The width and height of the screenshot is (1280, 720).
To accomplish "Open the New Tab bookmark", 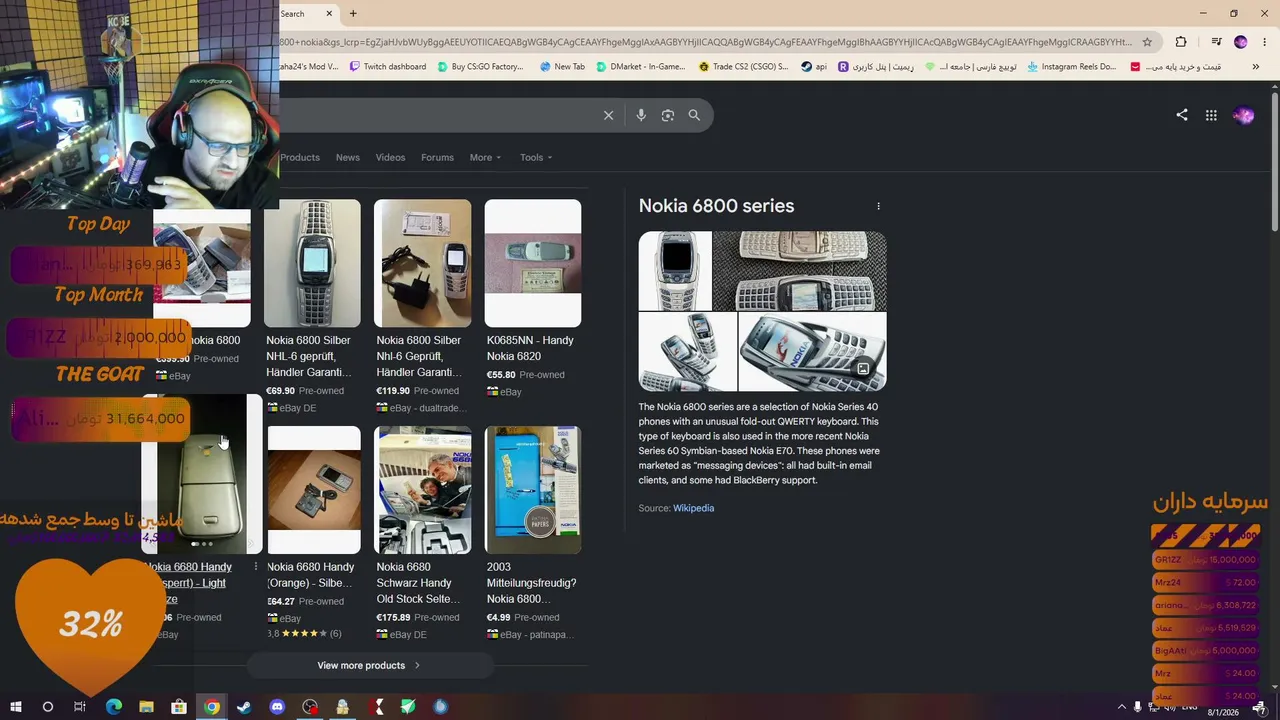I will 562,67.
